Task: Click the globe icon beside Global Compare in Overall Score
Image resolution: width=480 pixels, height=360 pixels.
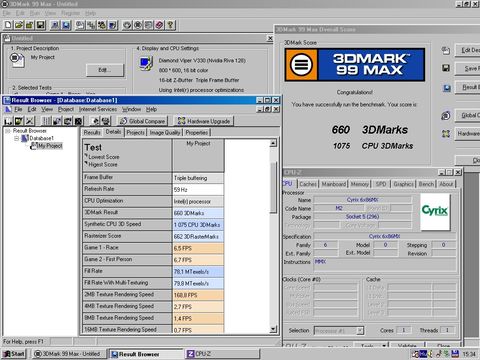Action: pos(446,116)
